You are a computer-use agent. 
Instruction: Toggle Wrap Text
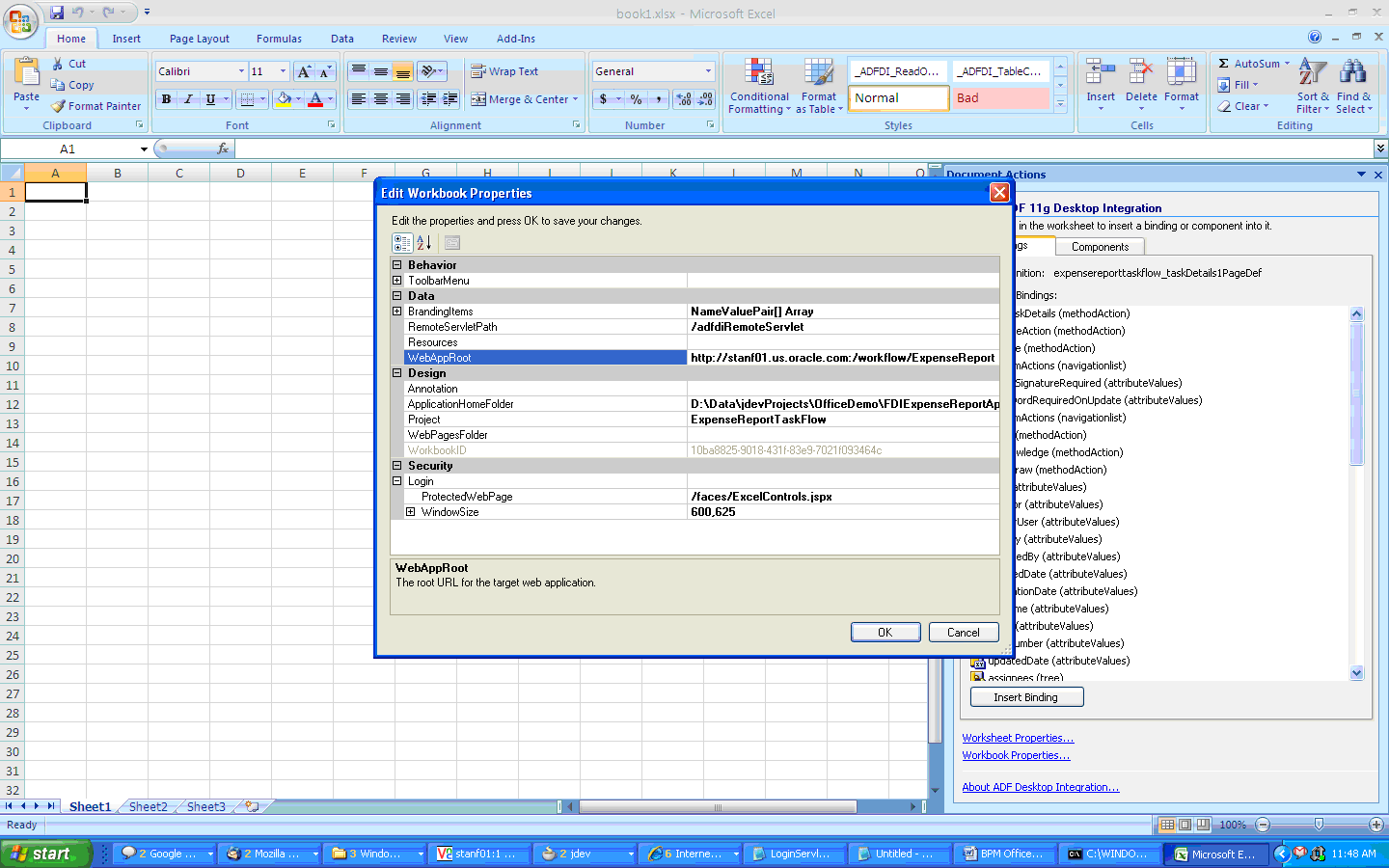tap(504, 71)
